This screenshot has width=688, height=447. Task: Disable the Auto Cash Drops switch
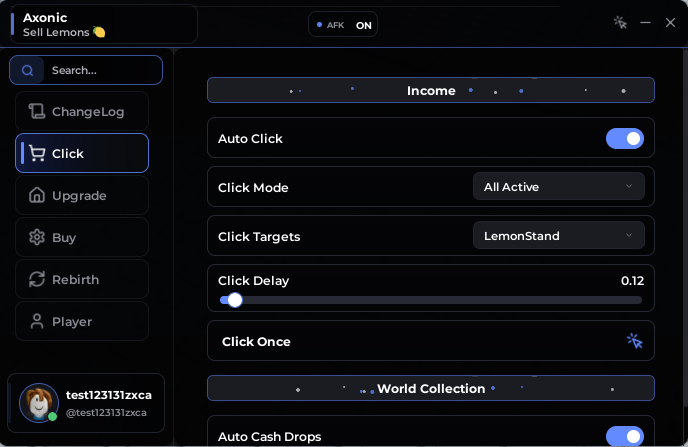point(625,436)
